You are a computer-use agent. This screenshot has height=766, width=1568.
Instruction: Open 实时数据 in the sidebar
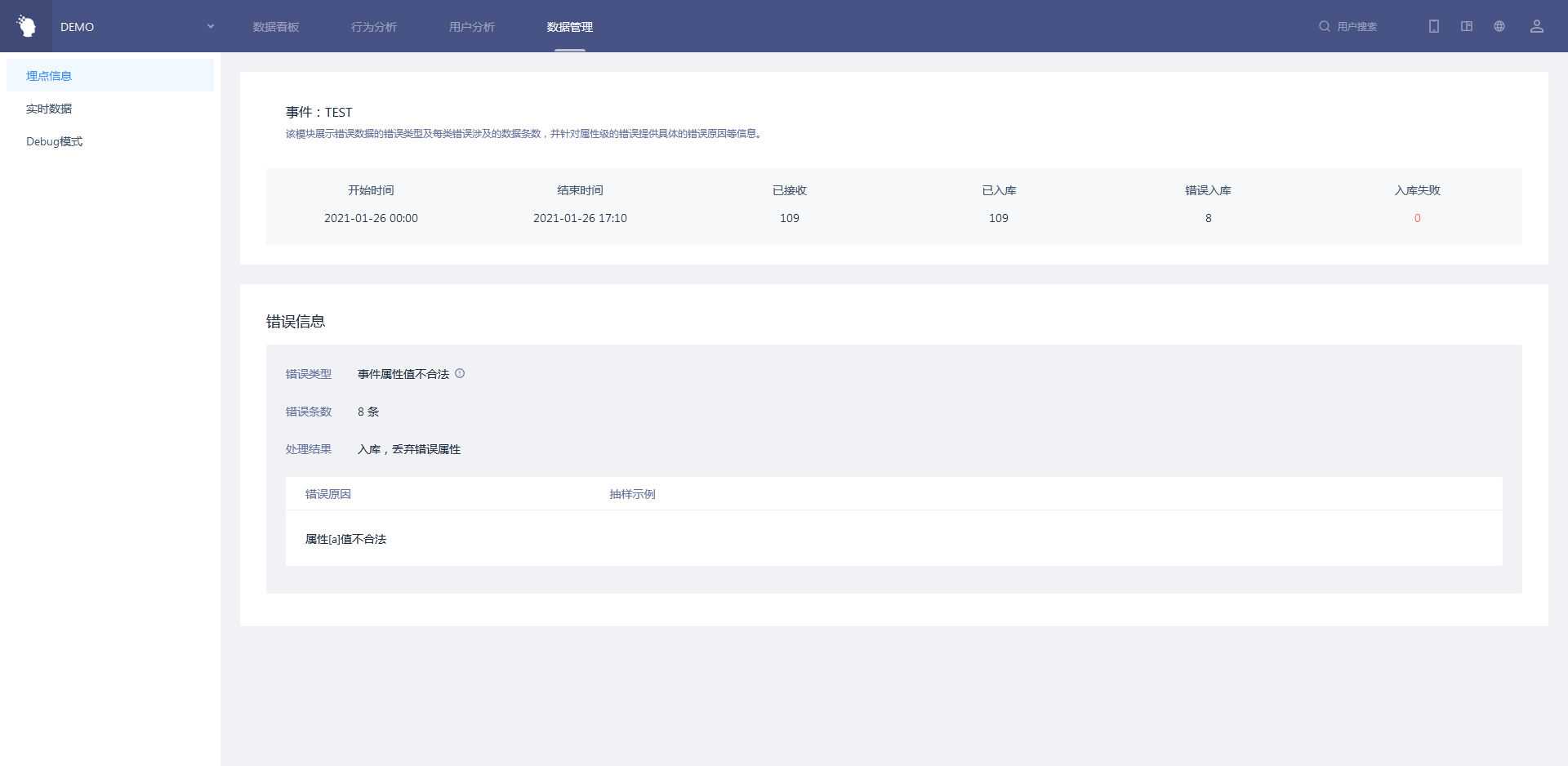click(49, 109)
